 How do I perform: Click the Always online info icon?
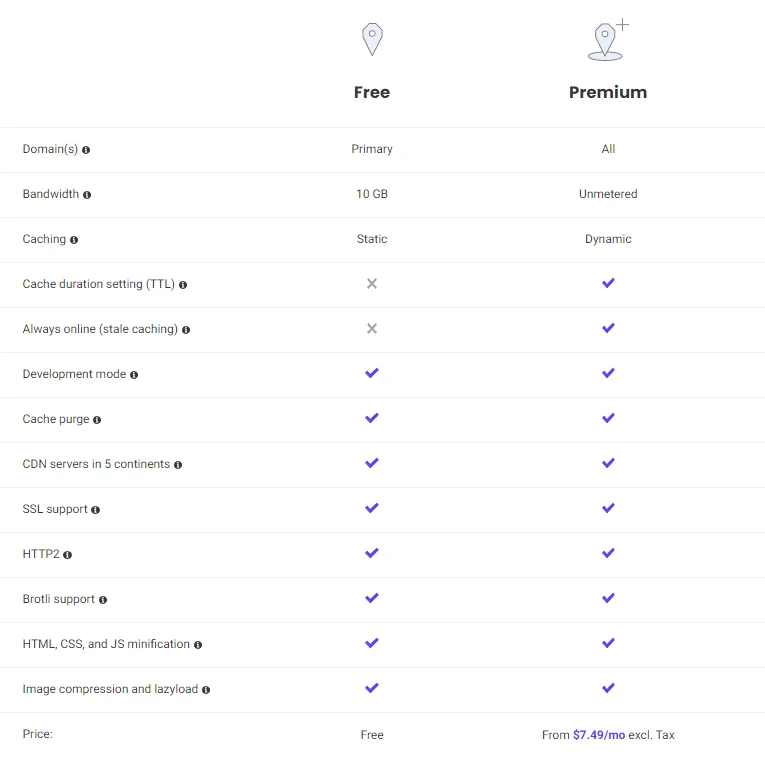pyautogui.click(x=186, y=330)
